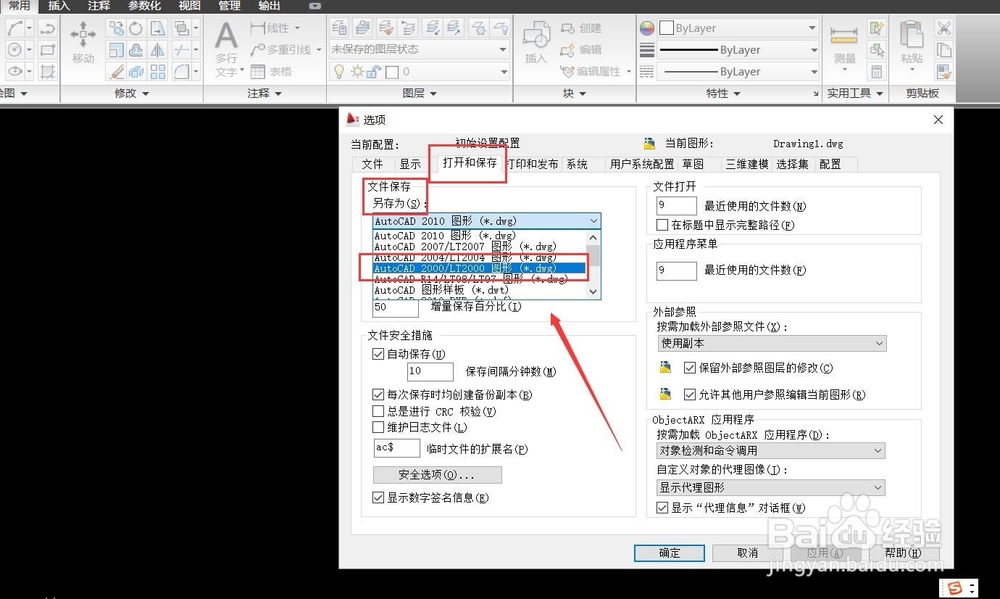Toggle 在标题中显示完整路径 checkbox

tap(662, 225)
